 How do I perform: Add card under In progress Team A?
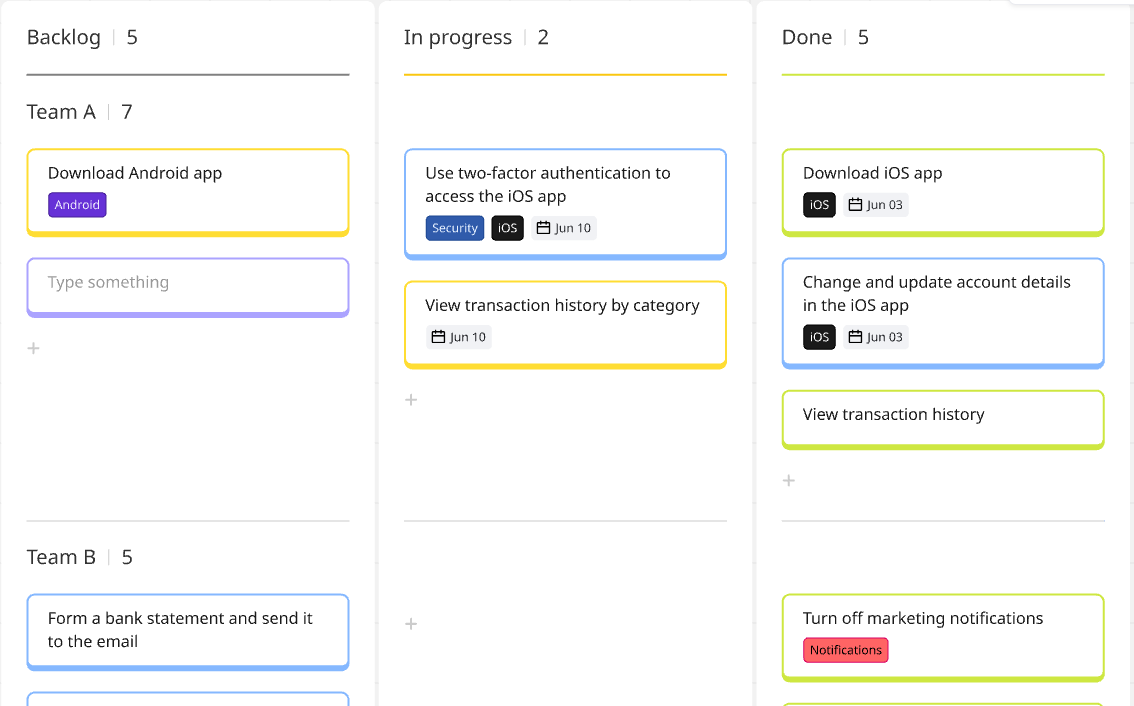(410, 400)
